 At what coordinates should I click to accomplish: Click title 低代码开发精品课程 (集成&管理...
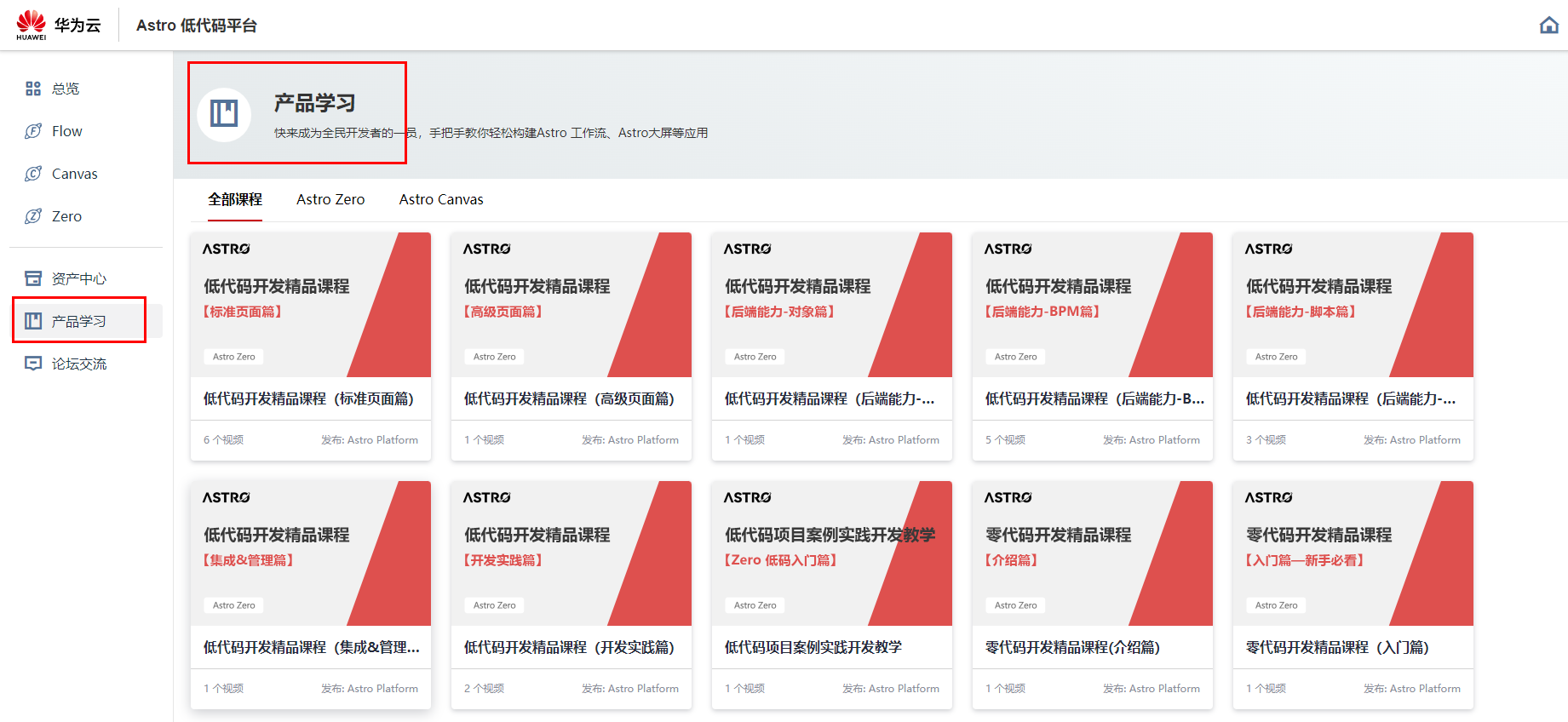pos(312,647)
